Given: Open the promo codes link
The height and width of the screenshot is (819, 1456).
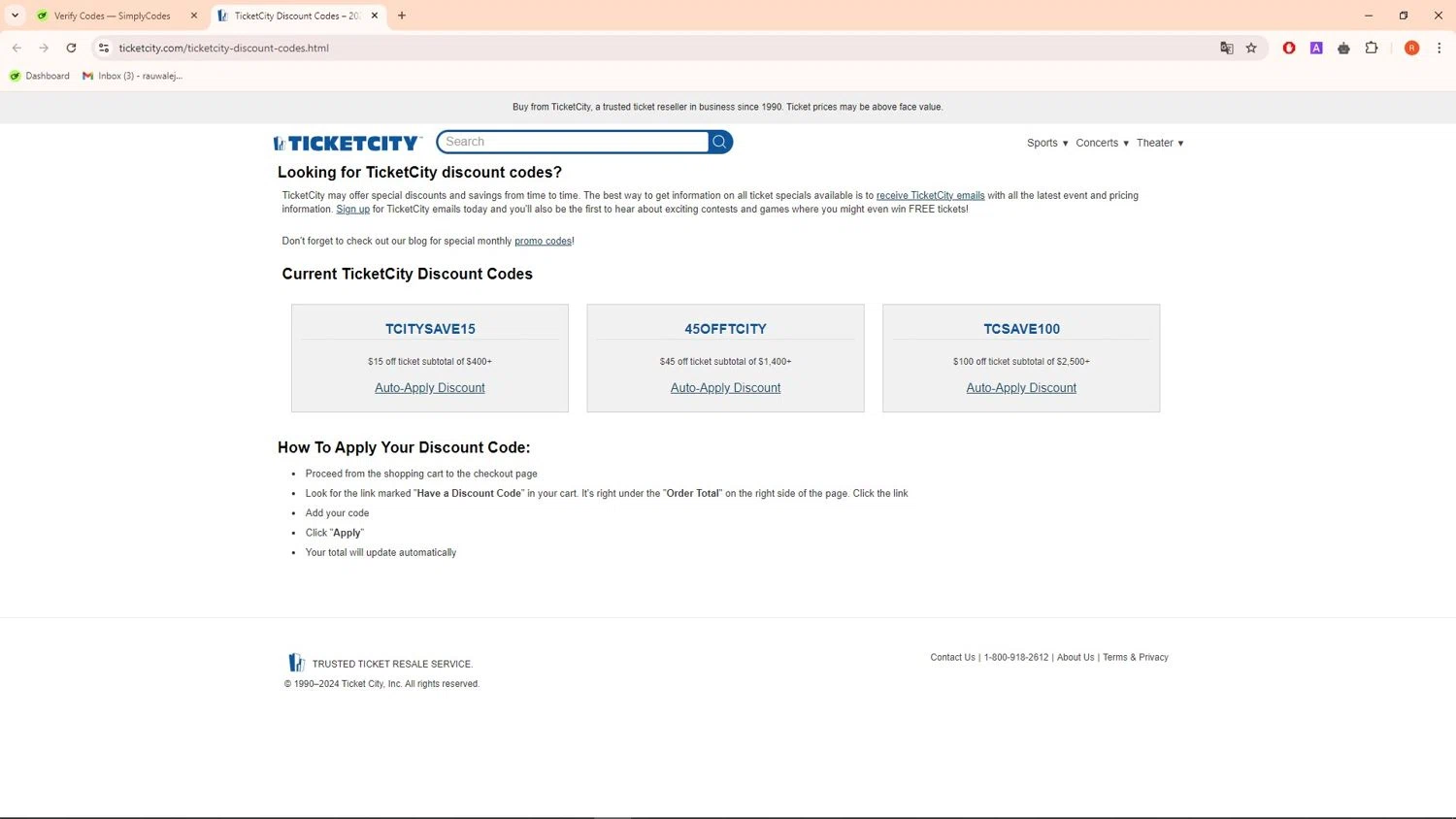Looking at the screenshot, I should click(x=543, y=241).
